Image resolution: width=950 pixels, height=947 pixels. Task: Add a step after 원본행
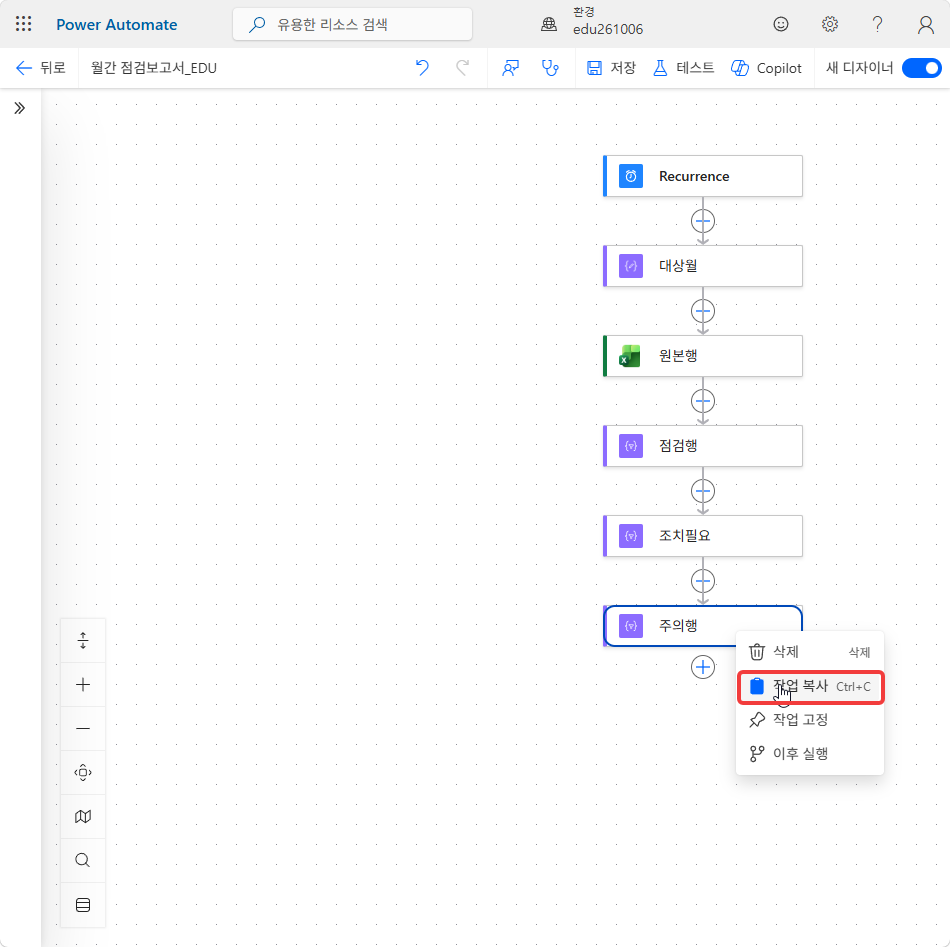[x=703, y=401]
